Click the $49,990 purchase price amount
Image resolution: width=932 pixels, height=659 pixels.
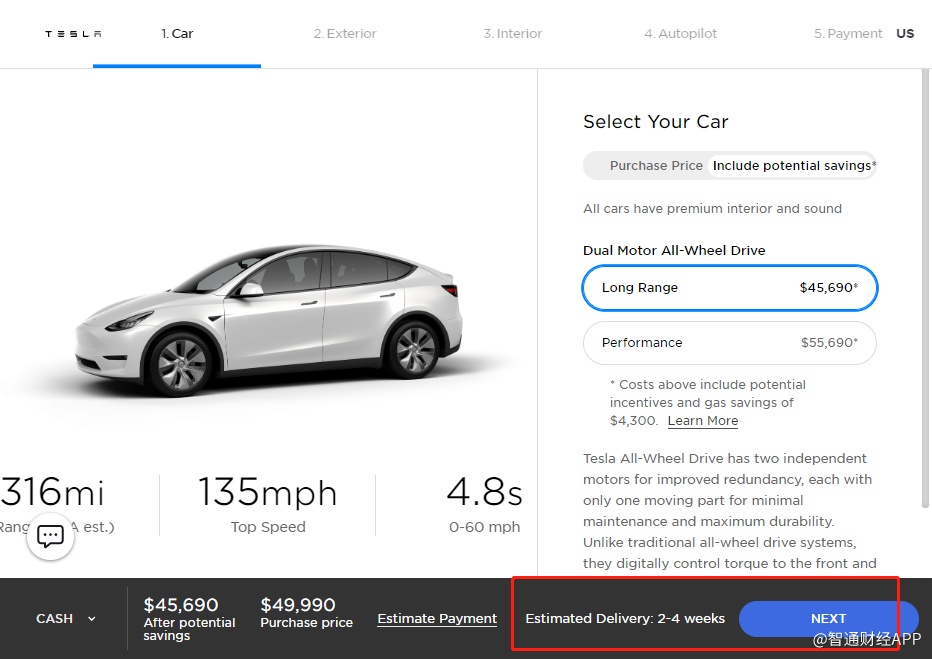(x=298, y=605)
